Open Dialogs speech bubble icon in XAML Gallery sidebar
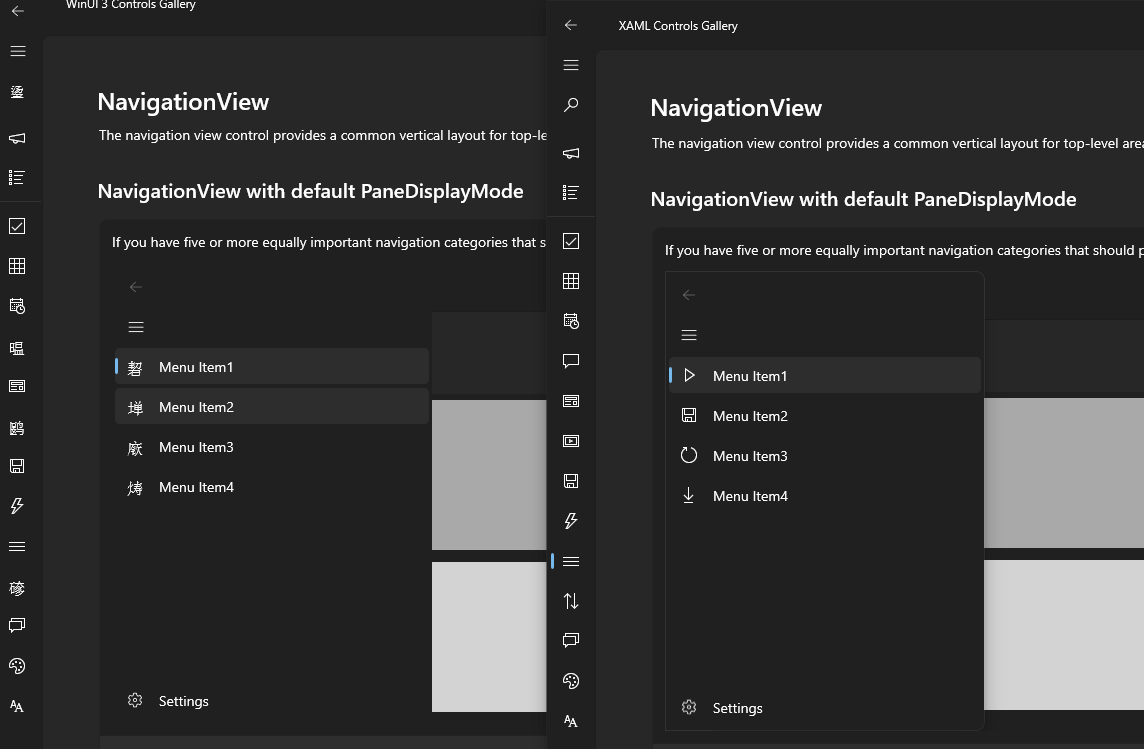 [x=571, y=361]
